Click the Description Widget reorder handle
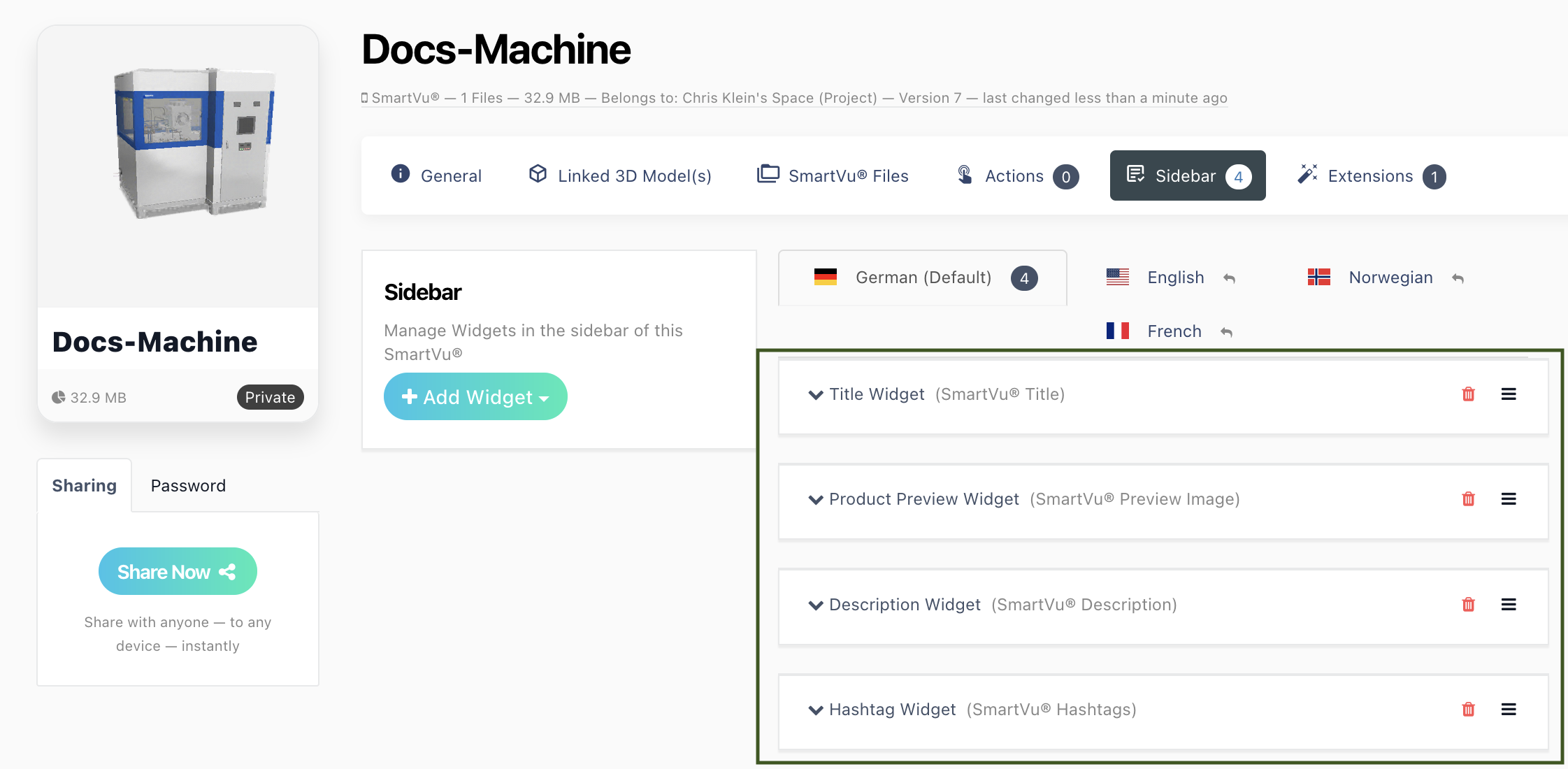The image size is (1568, 769). point(1509,605)
